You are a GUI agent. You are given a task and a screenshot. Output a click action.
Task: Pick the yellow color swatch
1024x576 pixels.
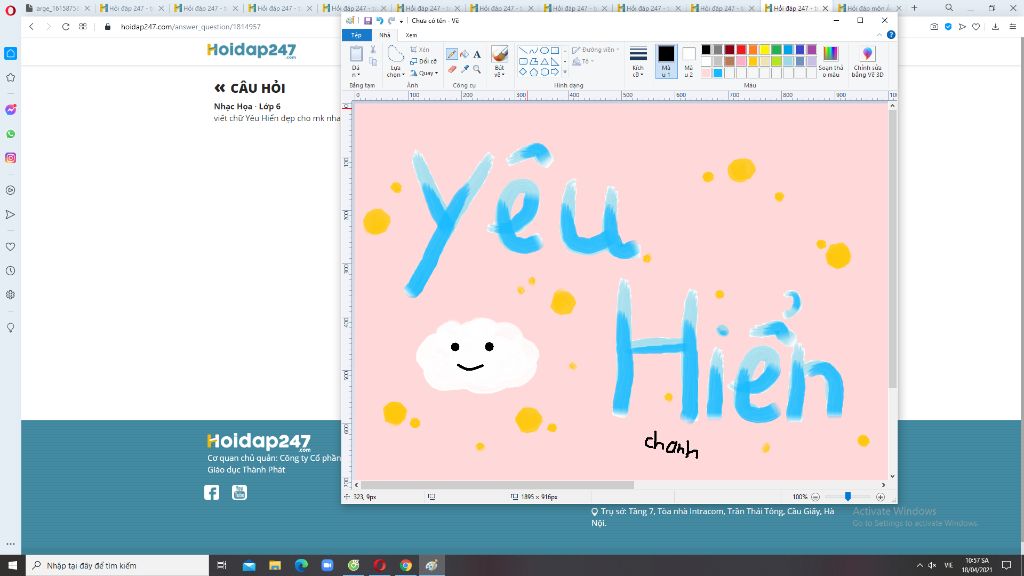coord(764,50)
